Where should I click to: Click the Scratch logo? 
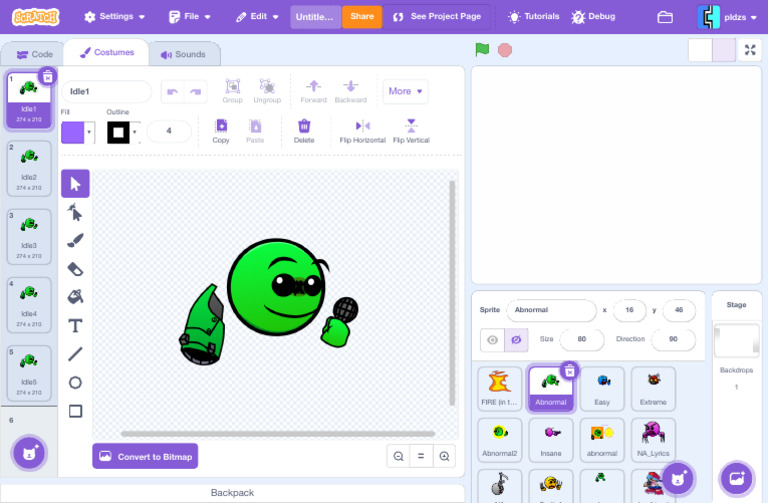35,17
